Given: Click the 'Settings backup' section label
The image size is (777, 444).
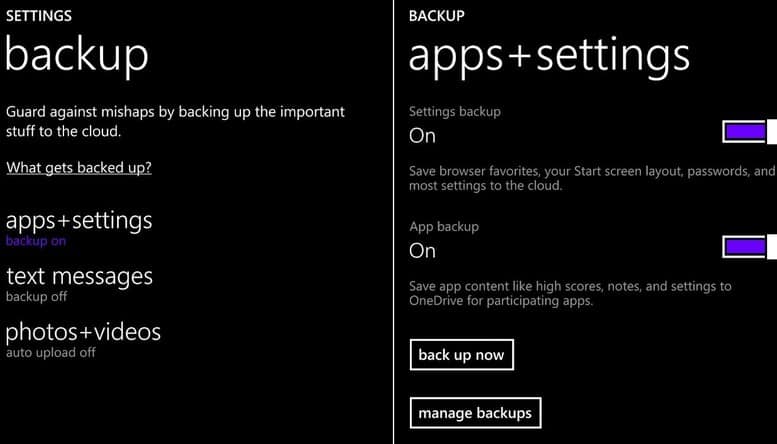Looking at the screenshot, I should click(455, 111).
